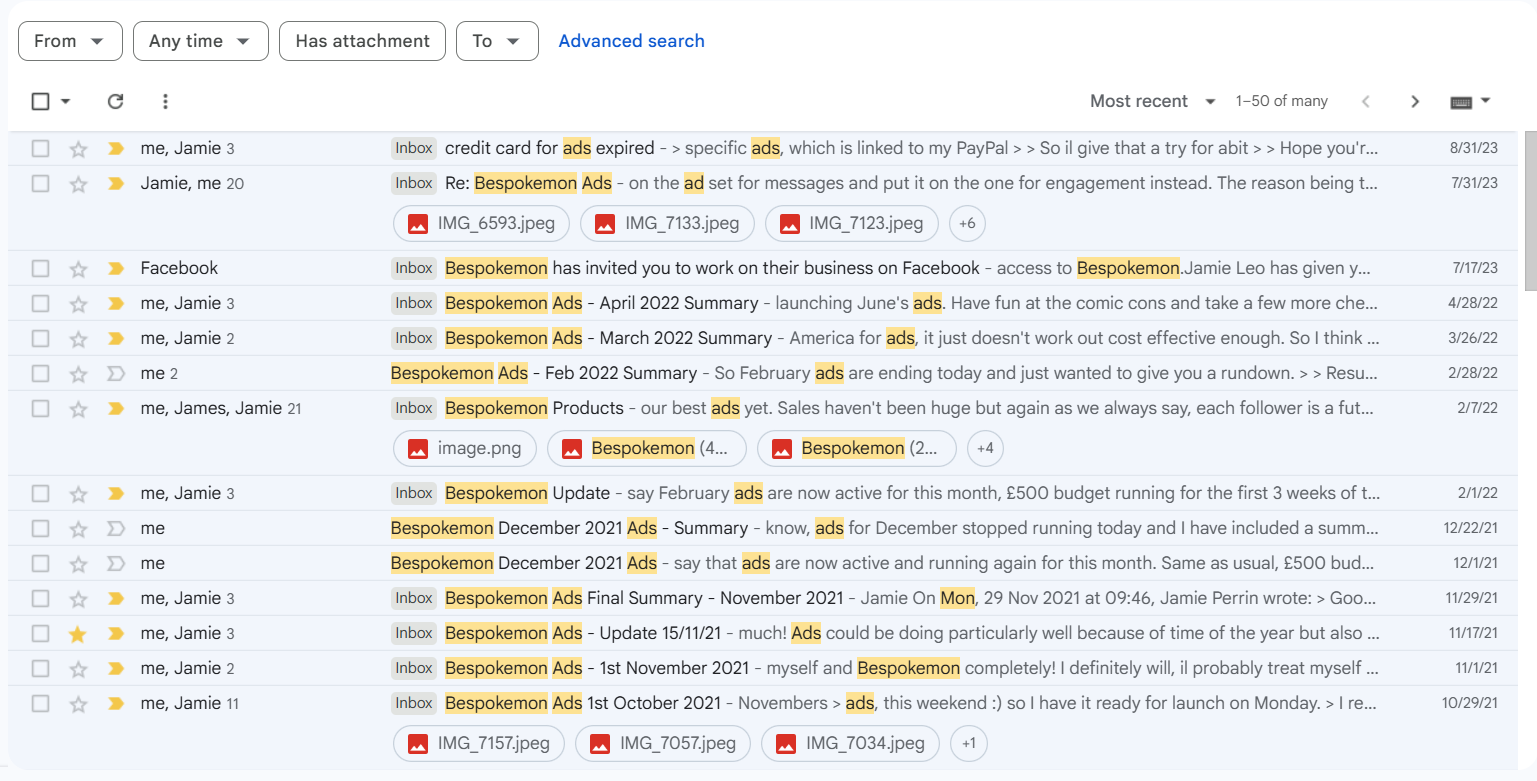
Task: Expand the From filter dropdown
Action: [70, 41]
